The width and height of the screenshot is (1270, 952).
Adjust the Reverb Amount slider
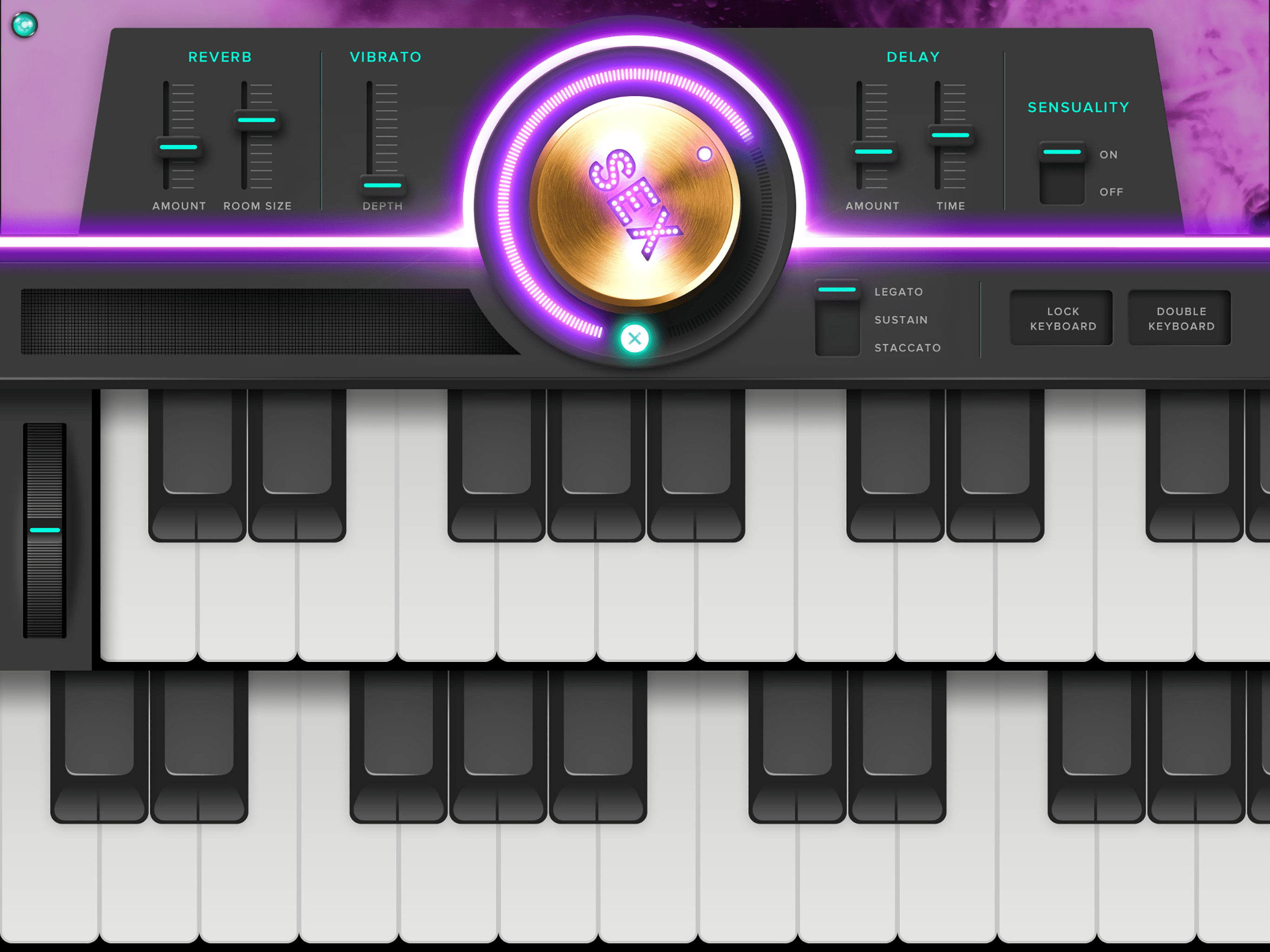(179, 147)
